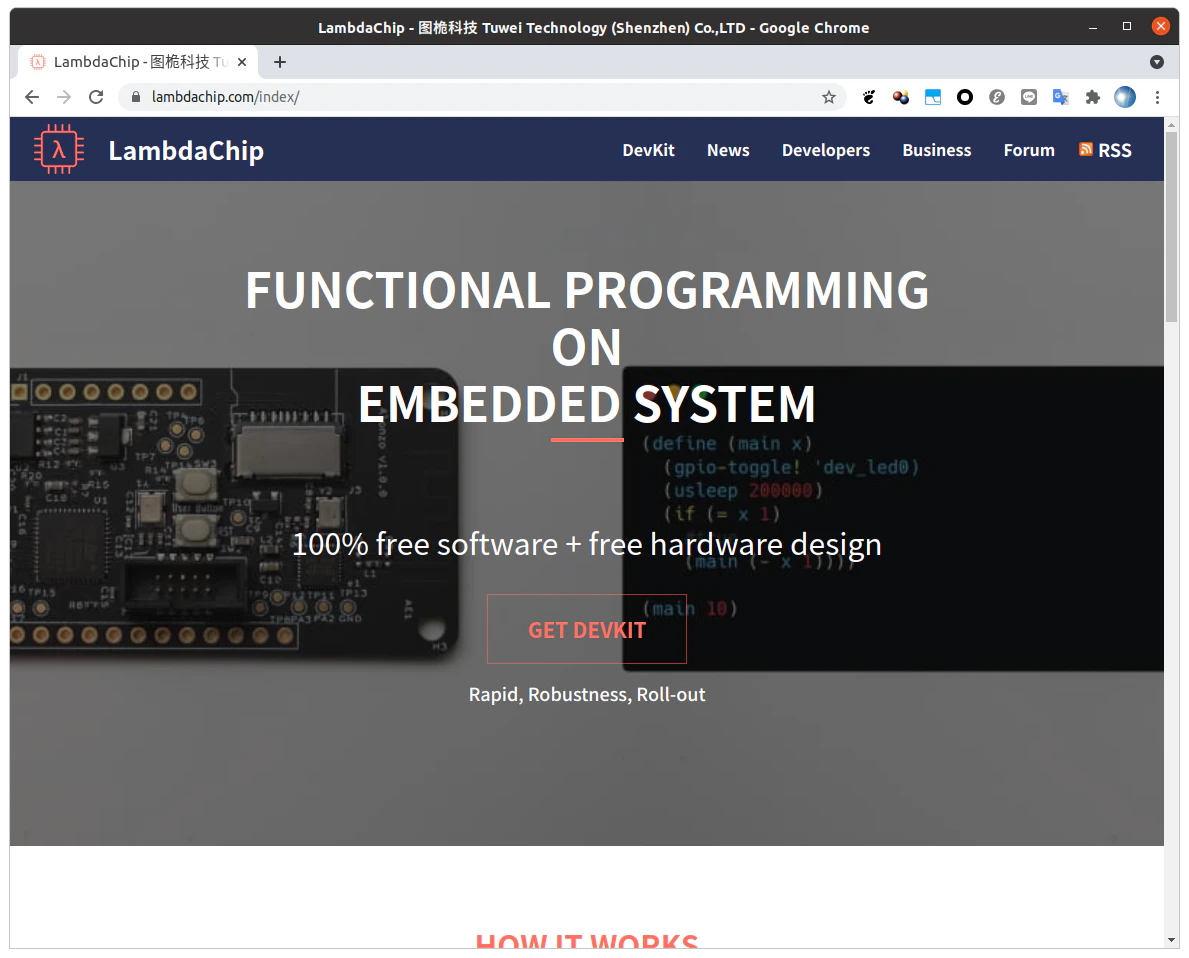Click the Google Translate extension icon

click(1060, 97)
